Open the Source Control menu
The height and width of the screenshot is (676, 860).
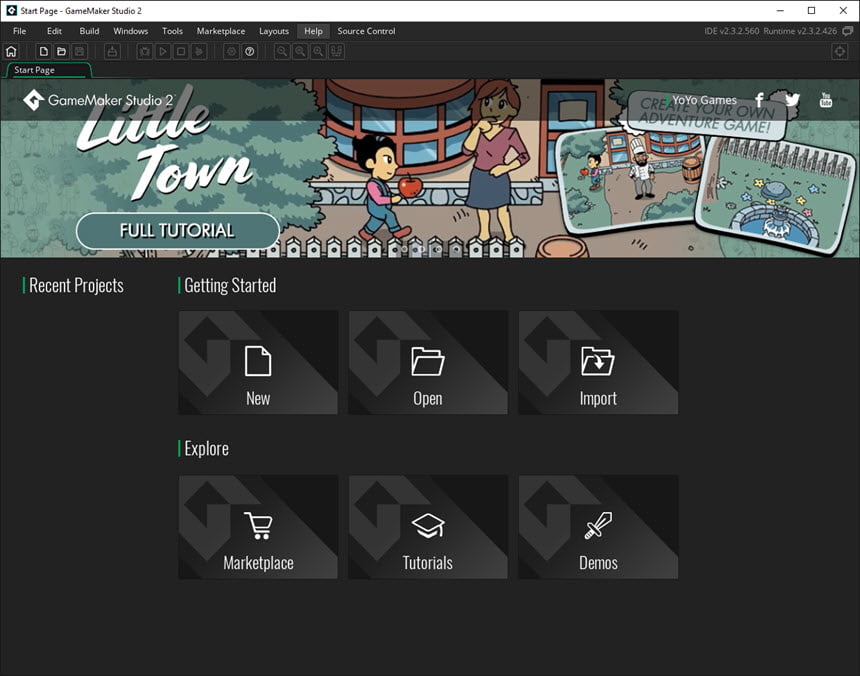pyautogui.click(x=366, y=31)
